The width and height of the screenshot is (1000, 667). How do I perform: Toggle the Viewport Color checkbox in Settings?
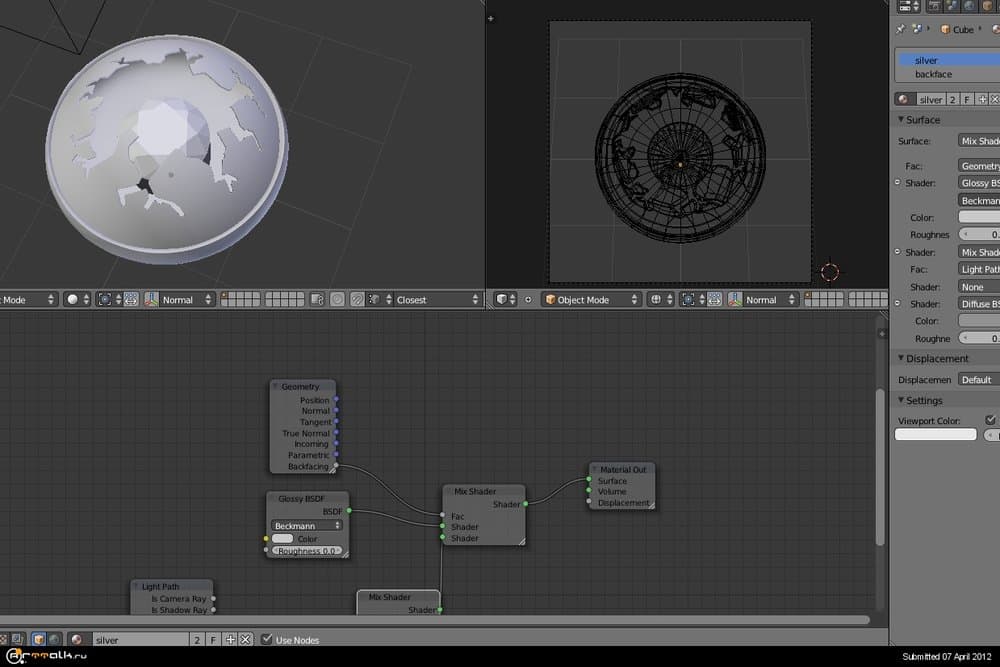coord(990,420)
